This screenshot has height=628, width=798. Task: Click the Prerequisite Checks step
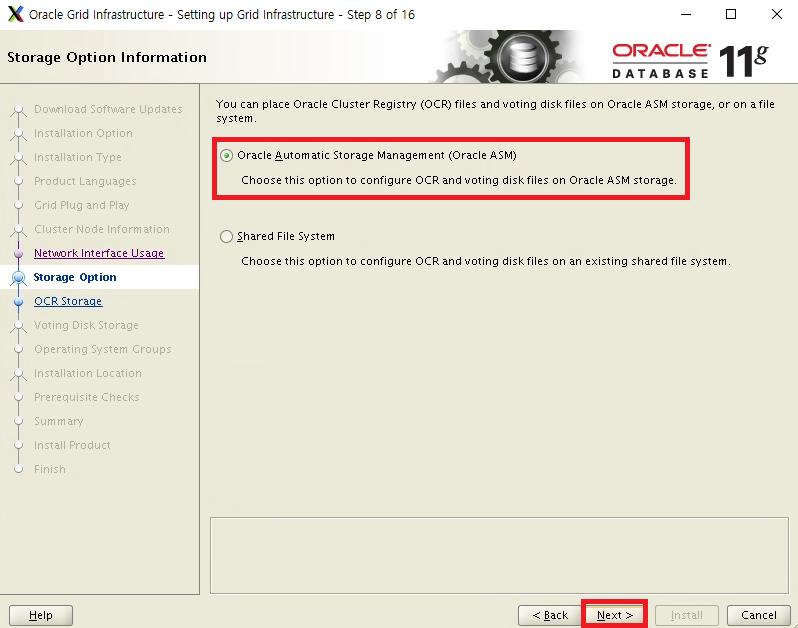pos(87,397)
